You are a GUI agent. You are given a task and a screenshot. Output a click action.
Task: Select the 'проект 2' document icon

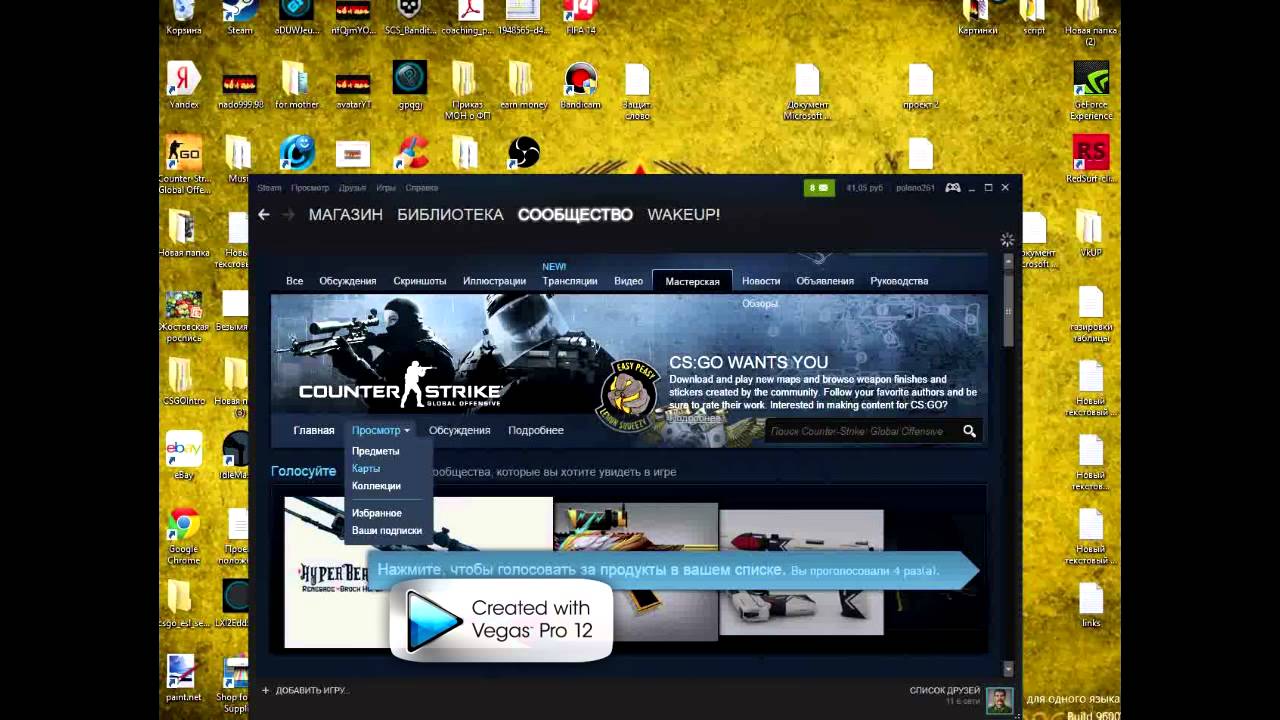[920, 85]
